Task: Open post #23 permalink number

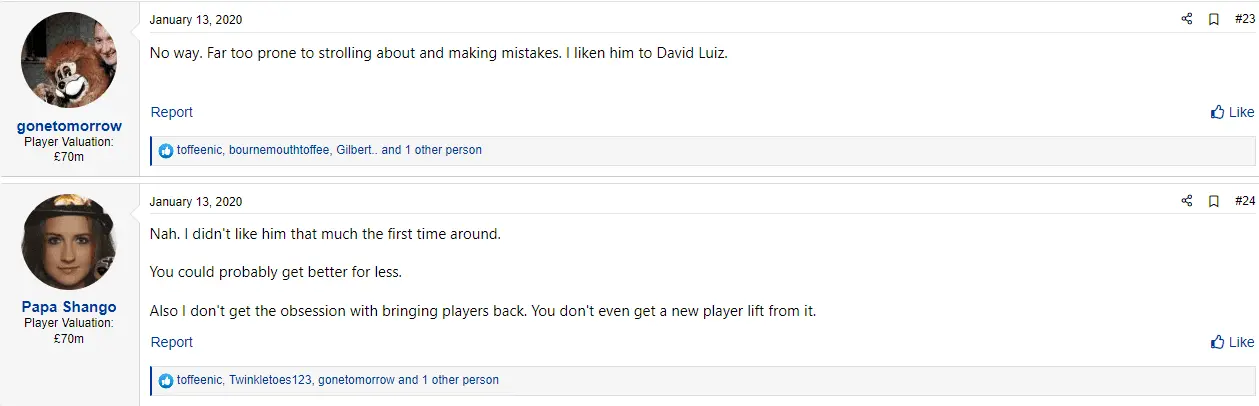Action: [1244, 19]
